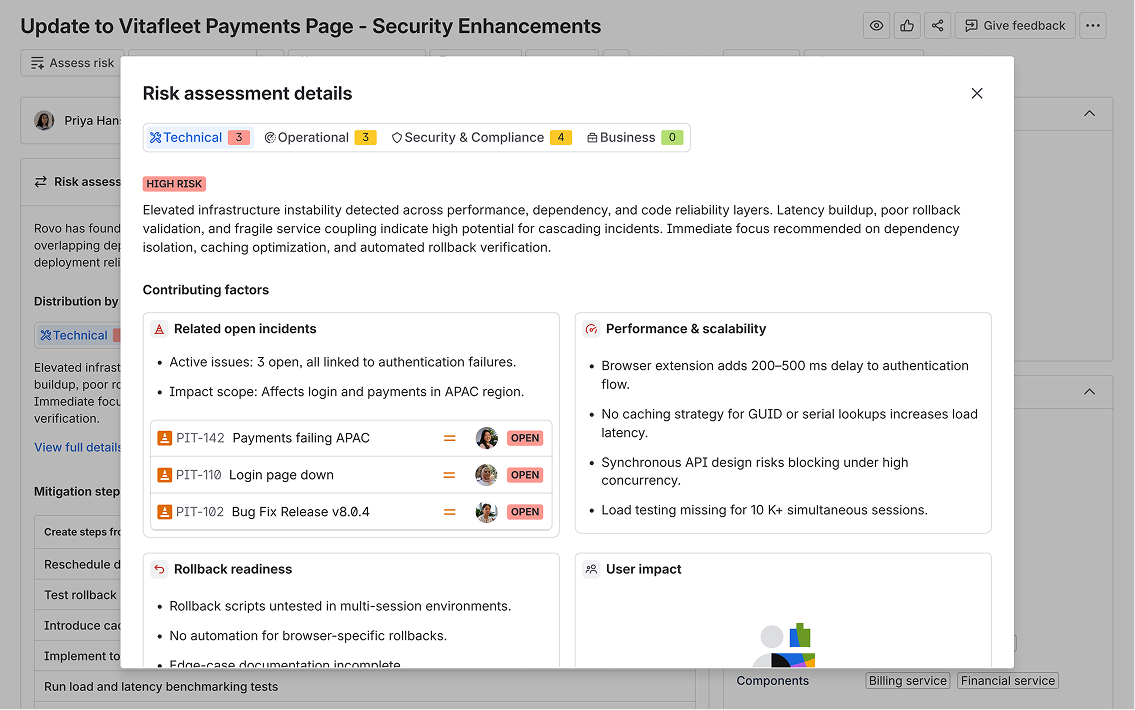Image resolution: width=1135 pixels, height=710 pixels.
Task: Collapse the second right side panel
Action: pyautogui.click(x=1090, y=392)
